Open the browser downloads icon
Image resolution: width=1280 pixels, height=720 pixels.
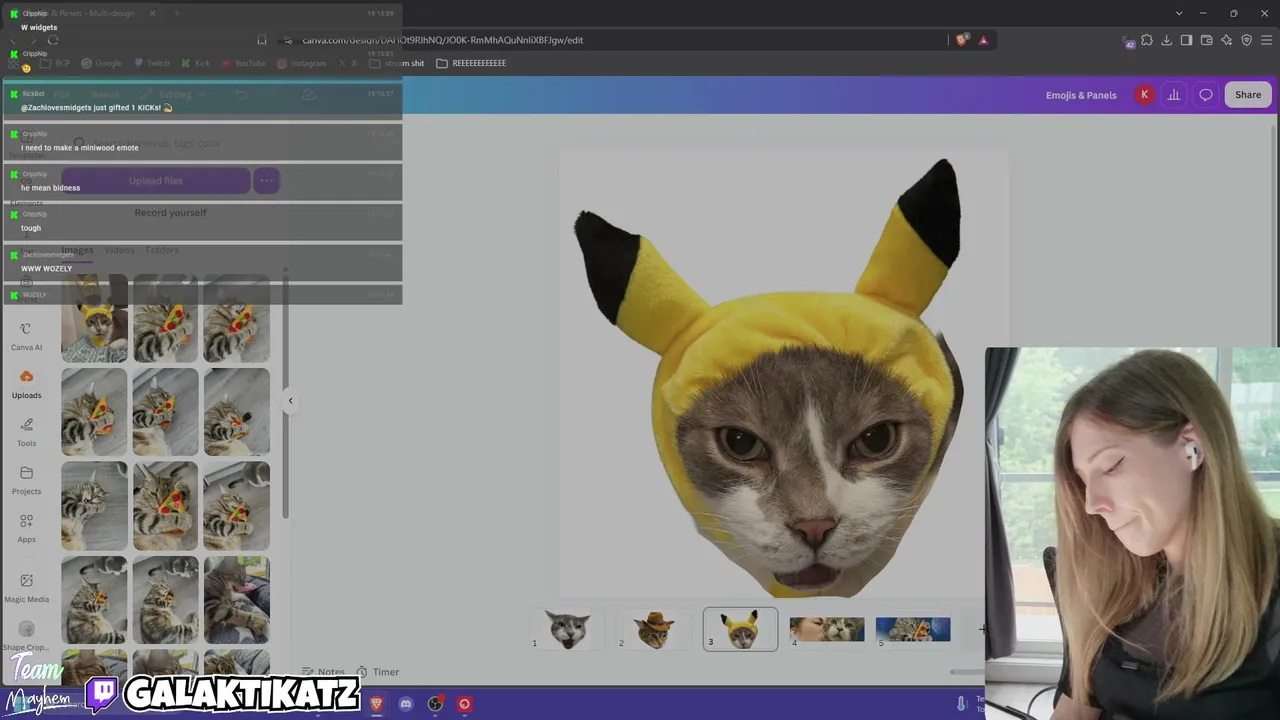pyautogui.click(x=1166, y=40)
